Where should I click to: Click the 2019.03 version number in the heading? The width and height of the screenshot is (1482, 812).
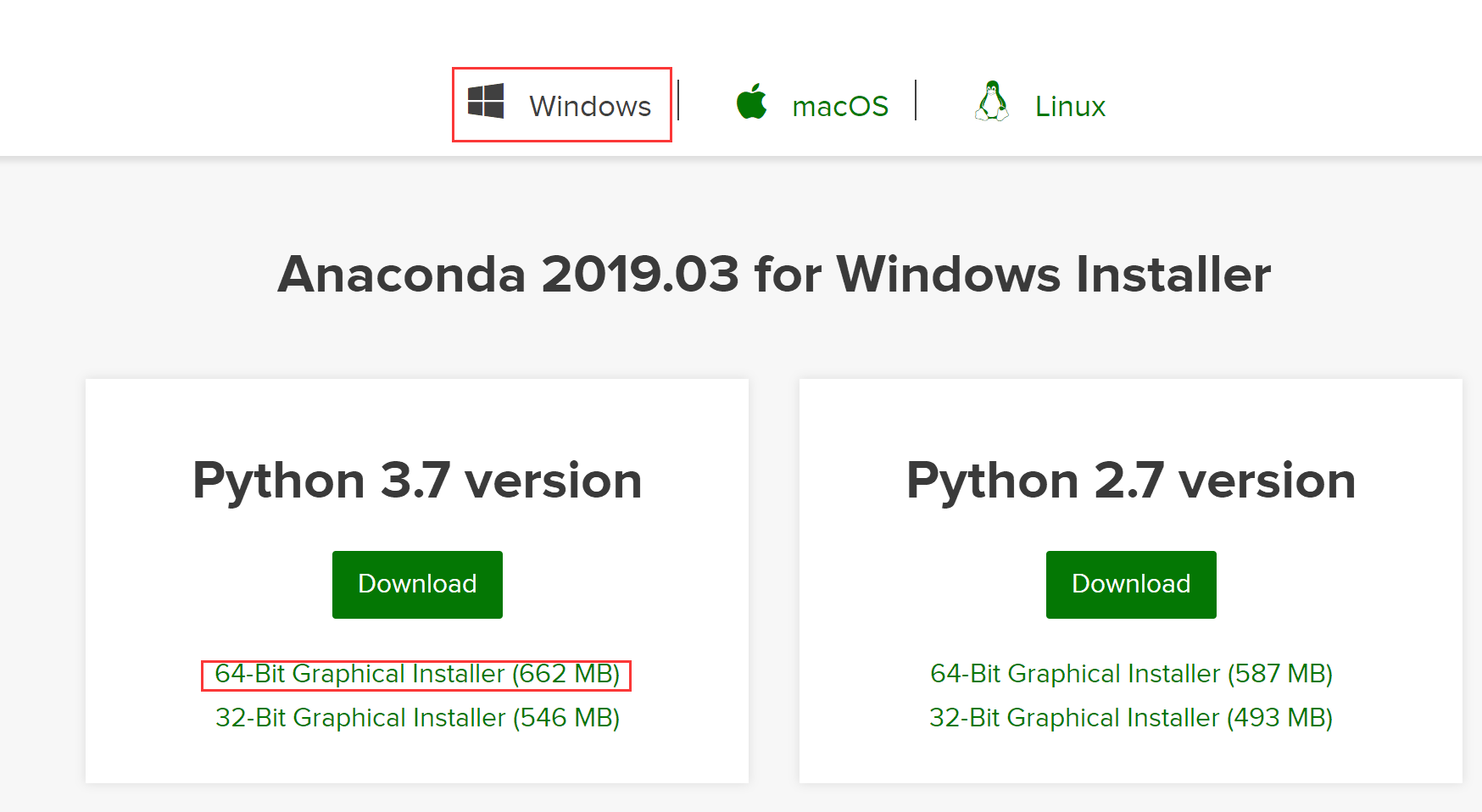click(640, 275)
